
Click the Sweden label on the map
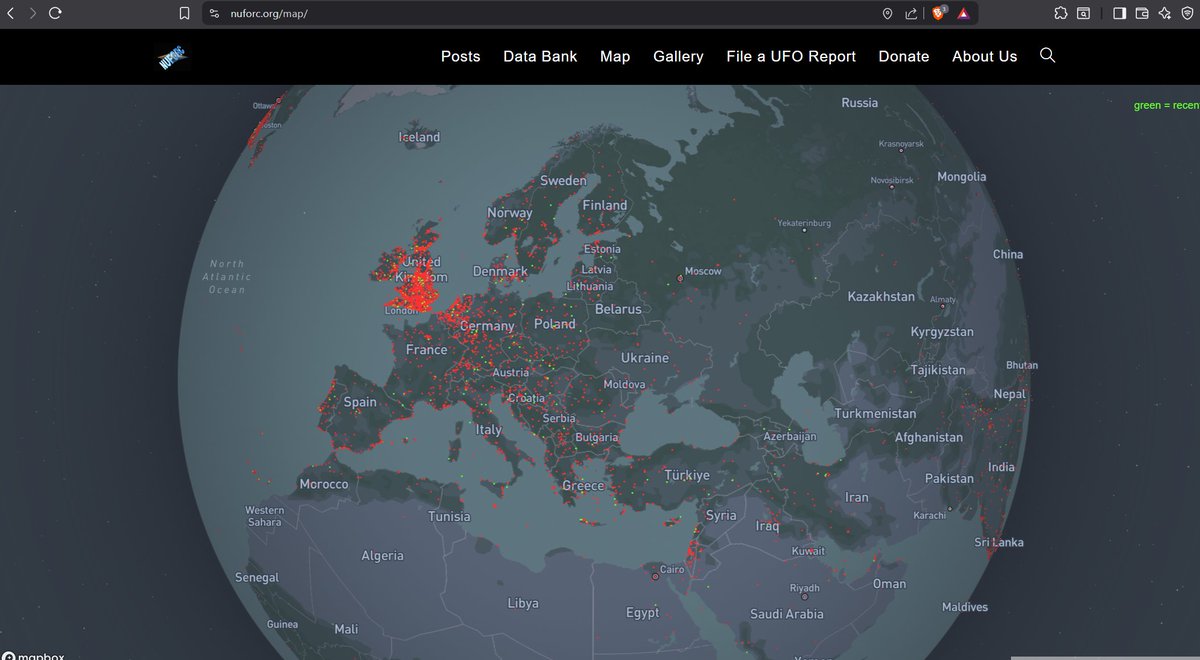[563, 181]
